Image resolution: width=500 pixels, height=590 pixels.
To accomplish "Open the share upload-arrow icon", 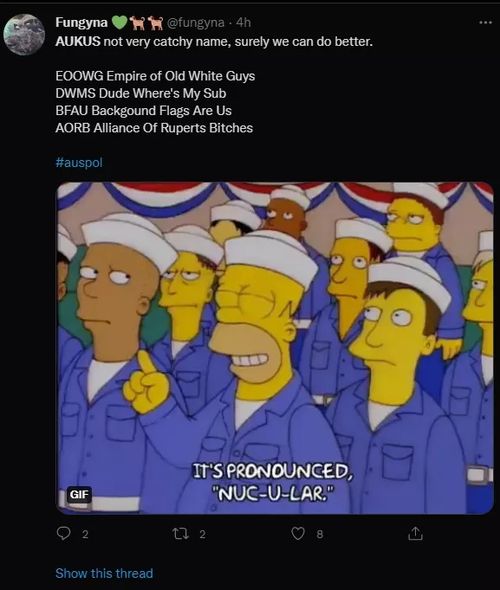I will coord(415,534).
